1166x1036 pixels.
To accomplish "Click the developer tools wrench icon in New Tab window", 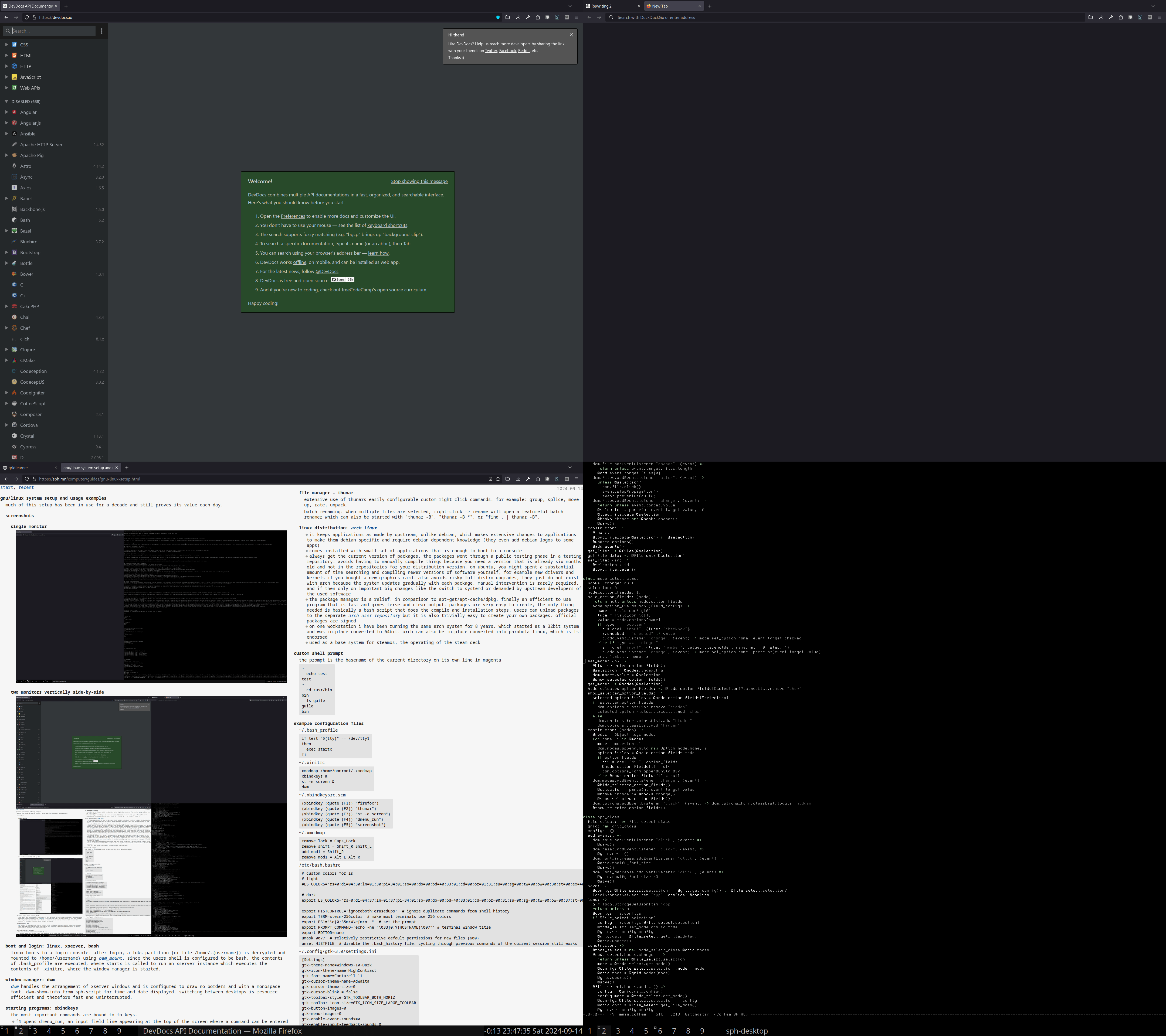I will point(1111,17).
